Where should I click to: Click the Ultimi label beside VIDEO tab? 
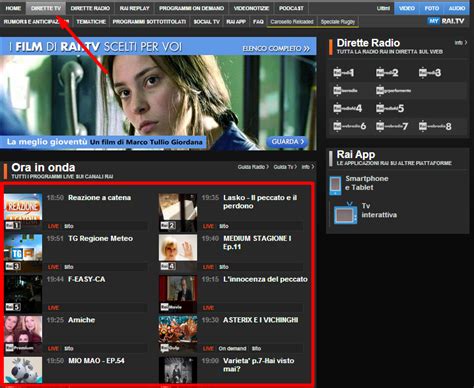coord(383,8)
